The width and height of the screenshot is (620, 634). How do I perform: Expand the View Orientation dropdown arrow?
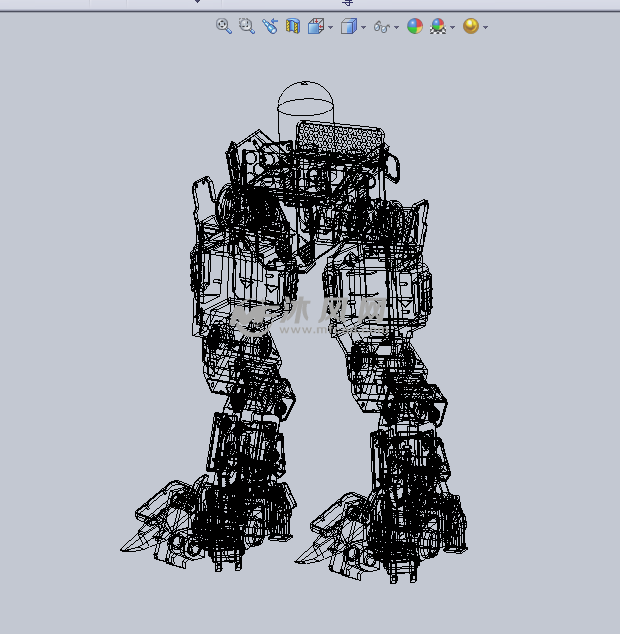pos(331,27)
